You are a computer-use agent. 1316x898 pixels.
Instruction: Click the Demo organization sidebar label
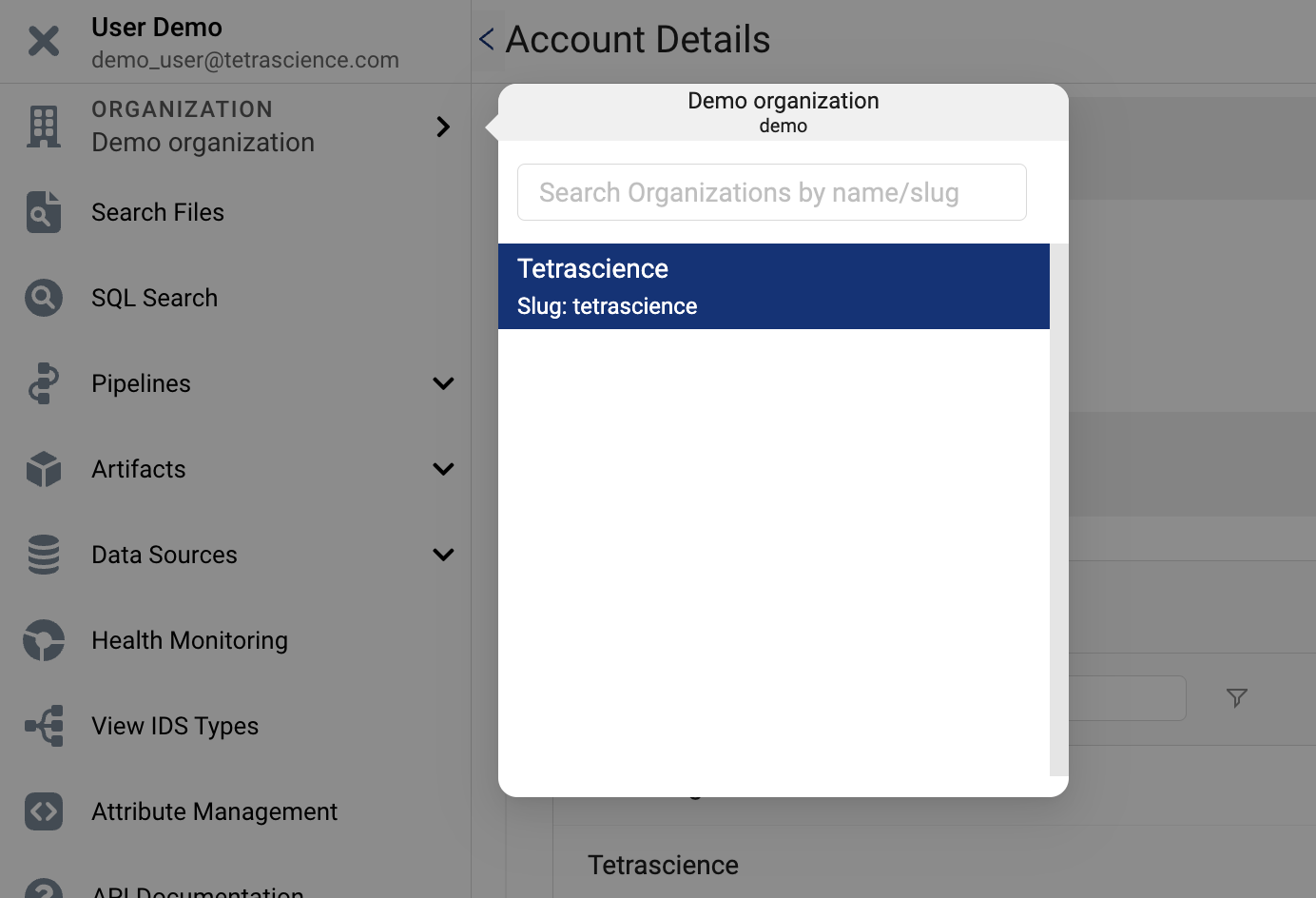tap(203, 143)
